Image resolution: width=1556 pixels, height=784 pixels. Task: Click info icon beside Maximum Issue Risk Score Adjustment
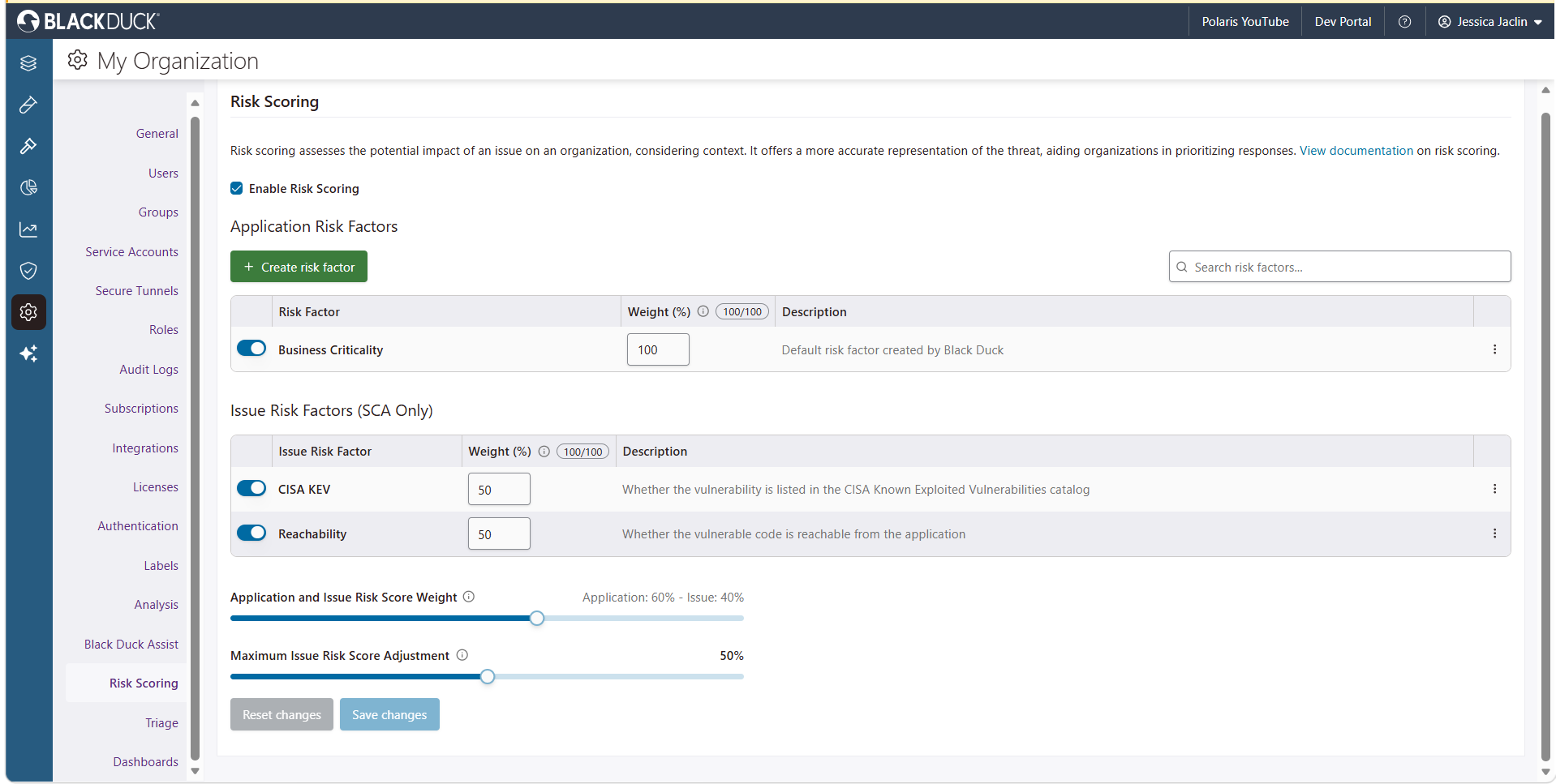(462, 655)
